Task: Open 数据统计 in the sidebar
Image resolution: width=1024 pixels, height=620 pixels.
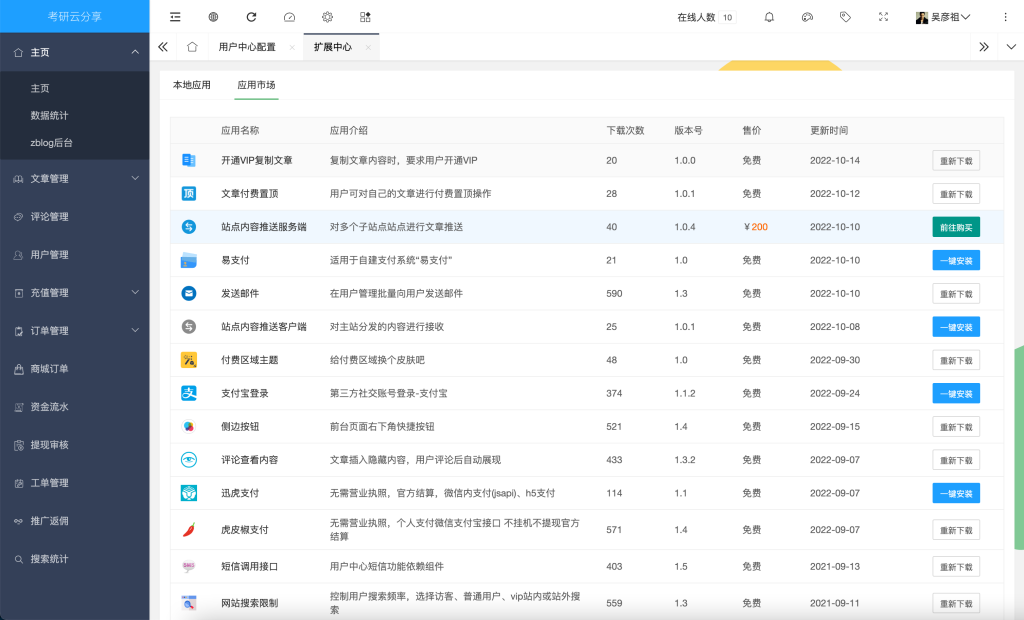Action: point(50,116)
